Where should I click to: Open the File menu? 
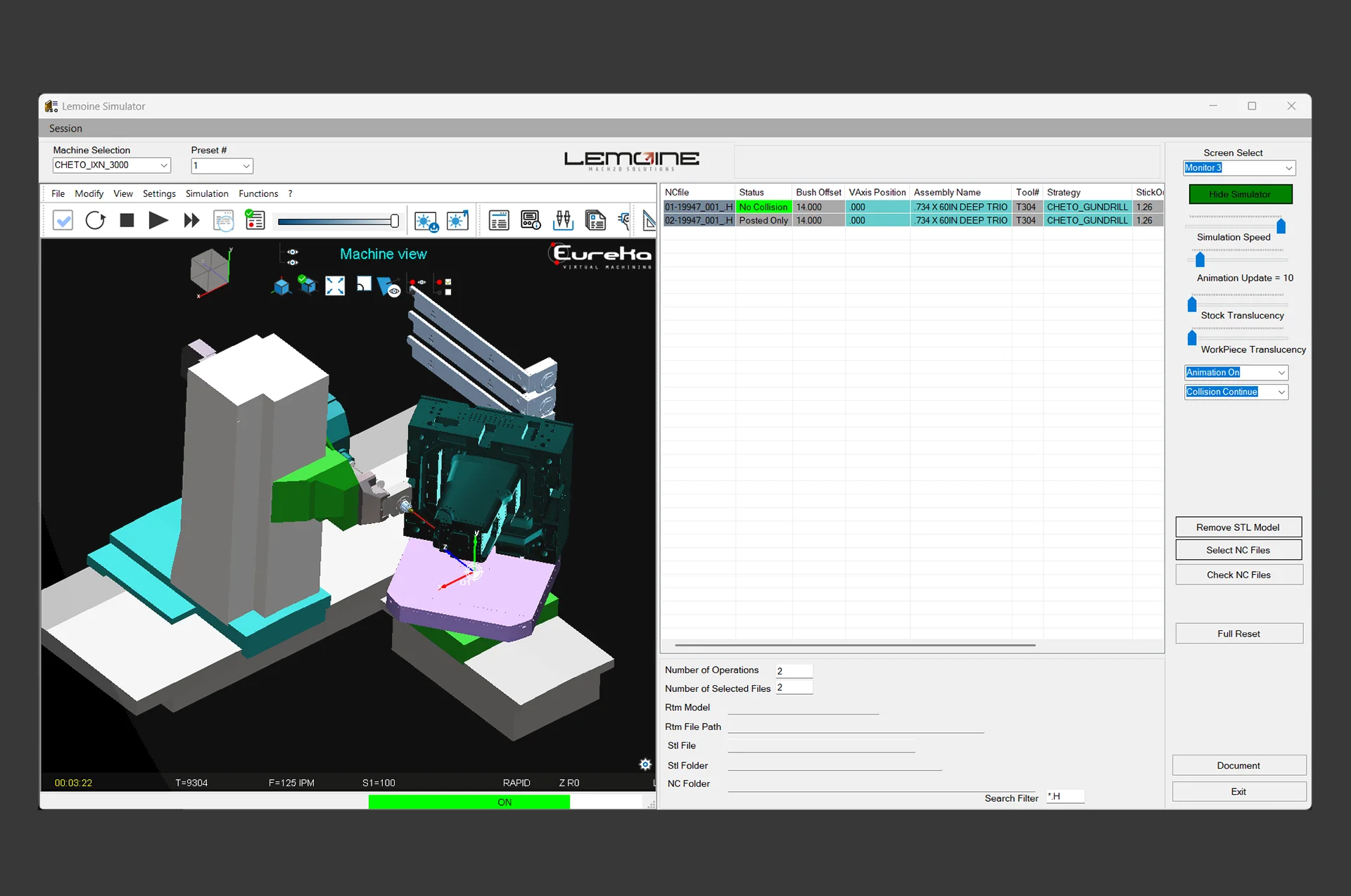pos(58,194)
